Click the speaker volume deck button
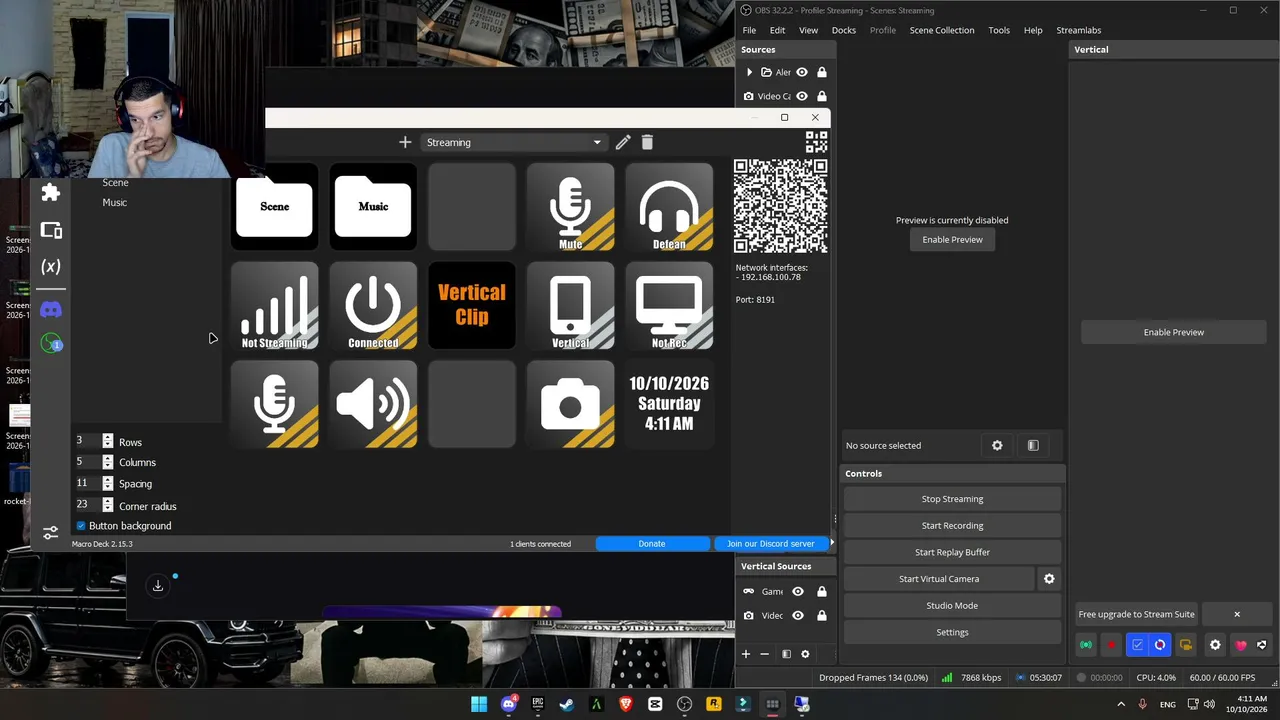Viewport: 1280px width, 720px height. coord(373,404)
